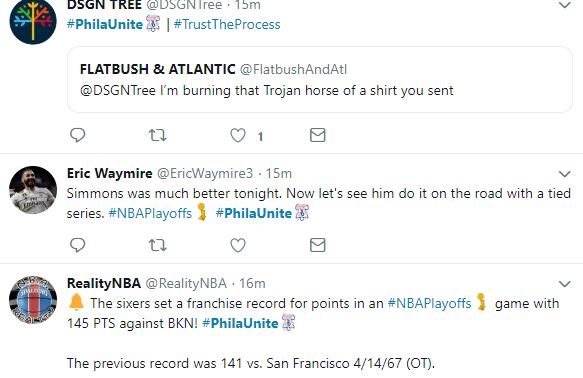View Eric Waymire's profile picture
Image resolution: width=583 pixels, height=378 pixels.
[x=33, y=190]
